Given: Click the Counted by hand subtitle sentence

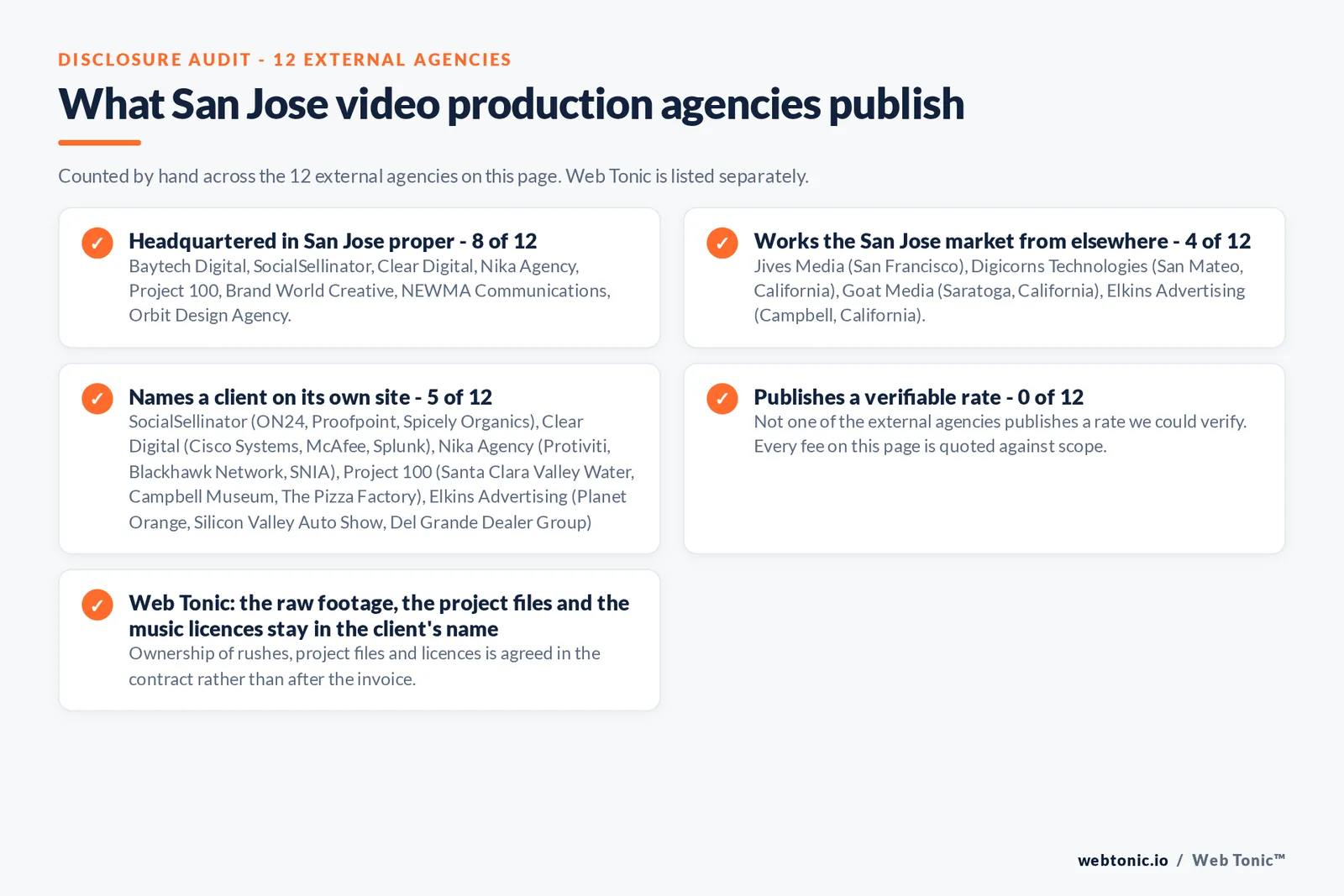Looking at the screenshot, I should click(x=433, y=176).
